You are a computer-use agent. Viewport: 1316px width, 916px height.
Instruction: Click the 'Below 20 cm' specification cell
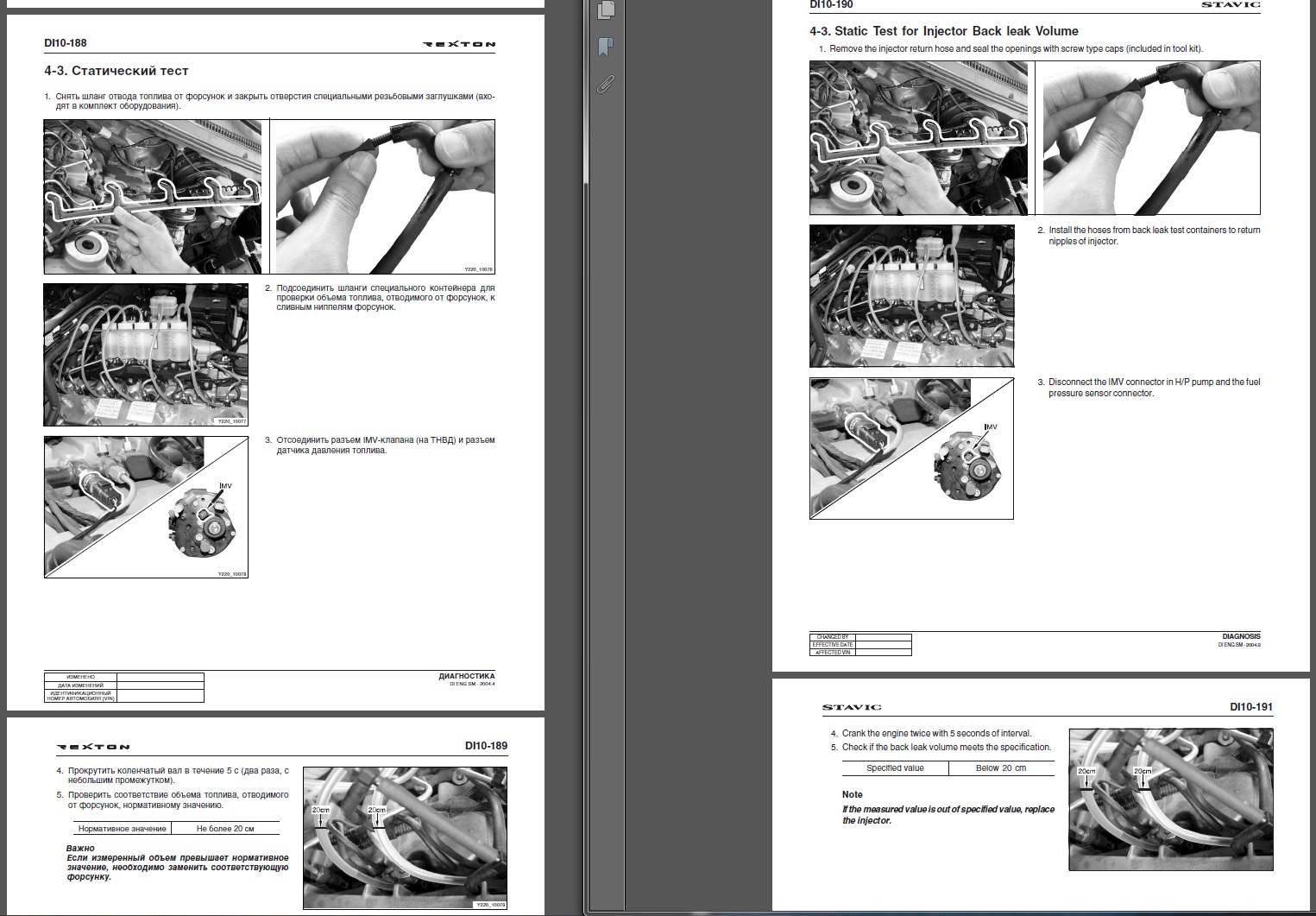(x=1001, y=768)
